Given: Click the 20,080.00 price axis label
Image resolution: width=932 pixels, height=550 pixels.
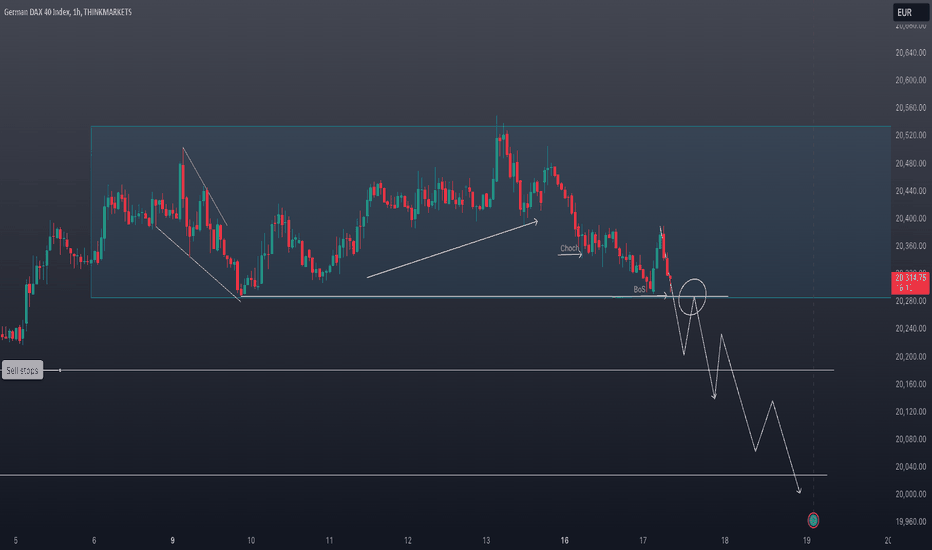Looking at the screenshot, I should coord(911,439).
